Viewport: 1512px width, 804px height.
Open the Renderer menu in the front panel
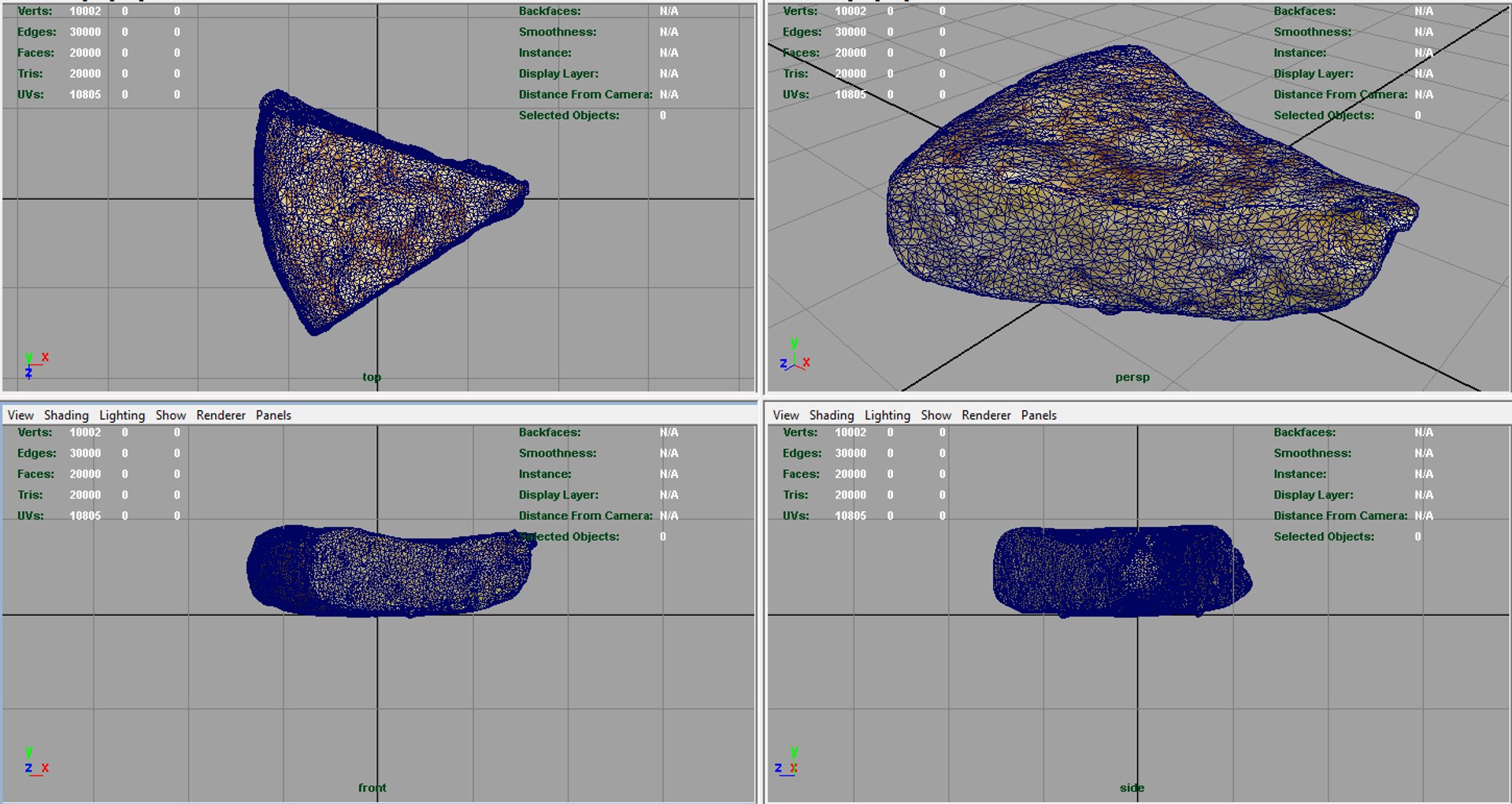click(220, 415)
